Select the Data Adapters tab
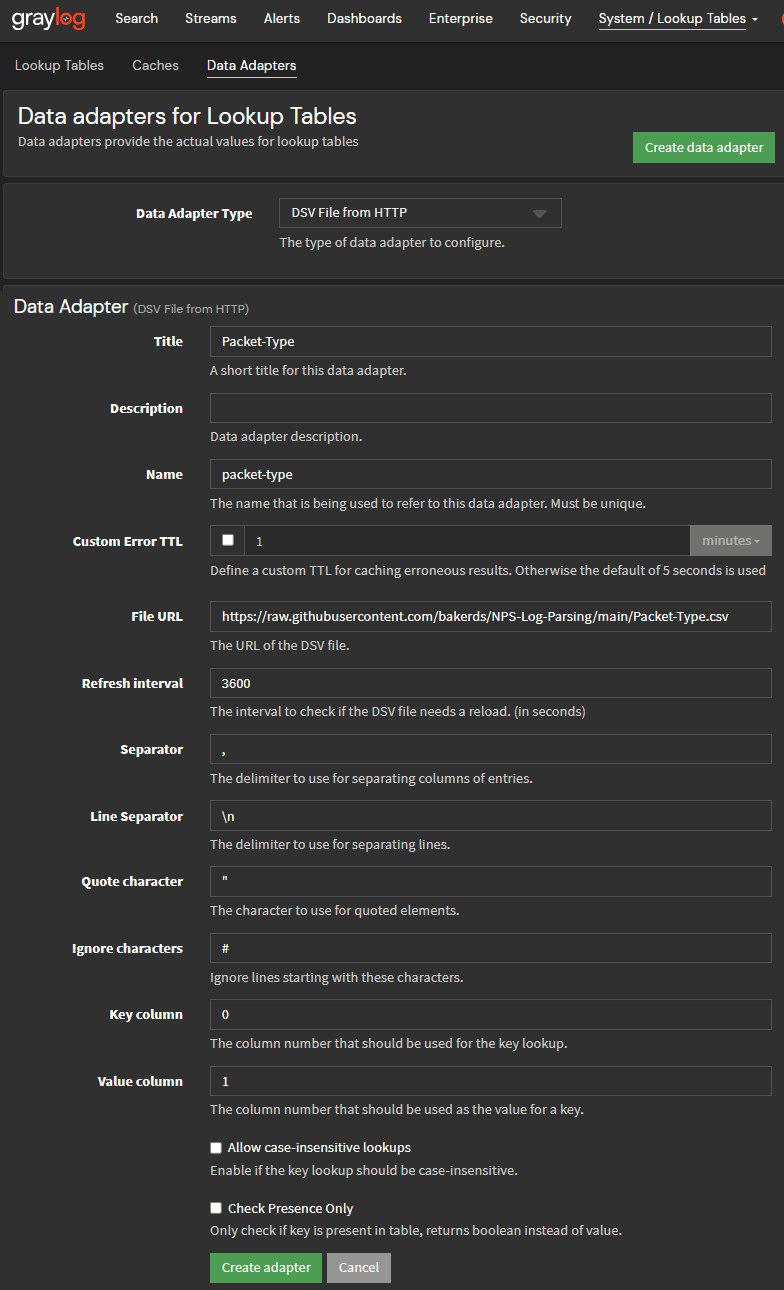 coord(251,66)
